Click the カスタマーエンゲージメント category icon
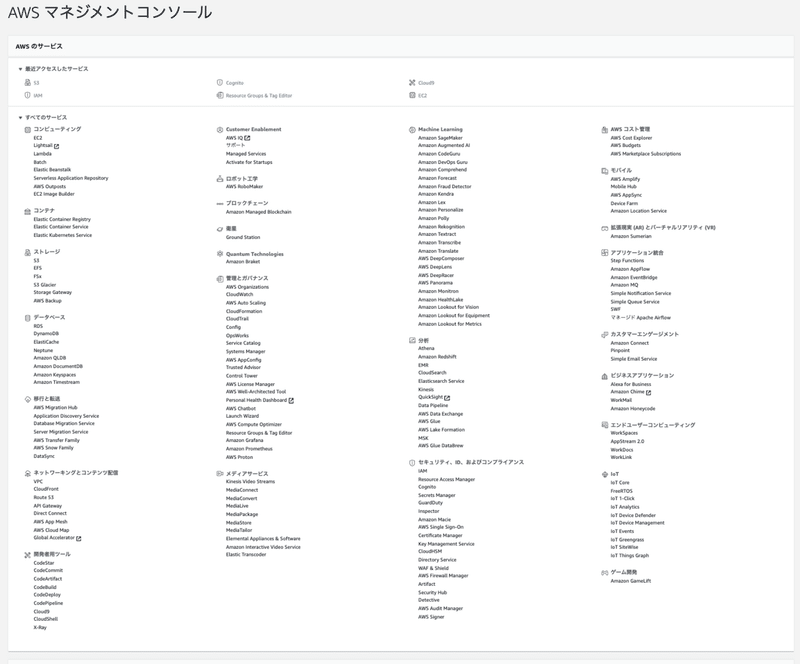This screenshot has height=664, width=800. point(605,335)
